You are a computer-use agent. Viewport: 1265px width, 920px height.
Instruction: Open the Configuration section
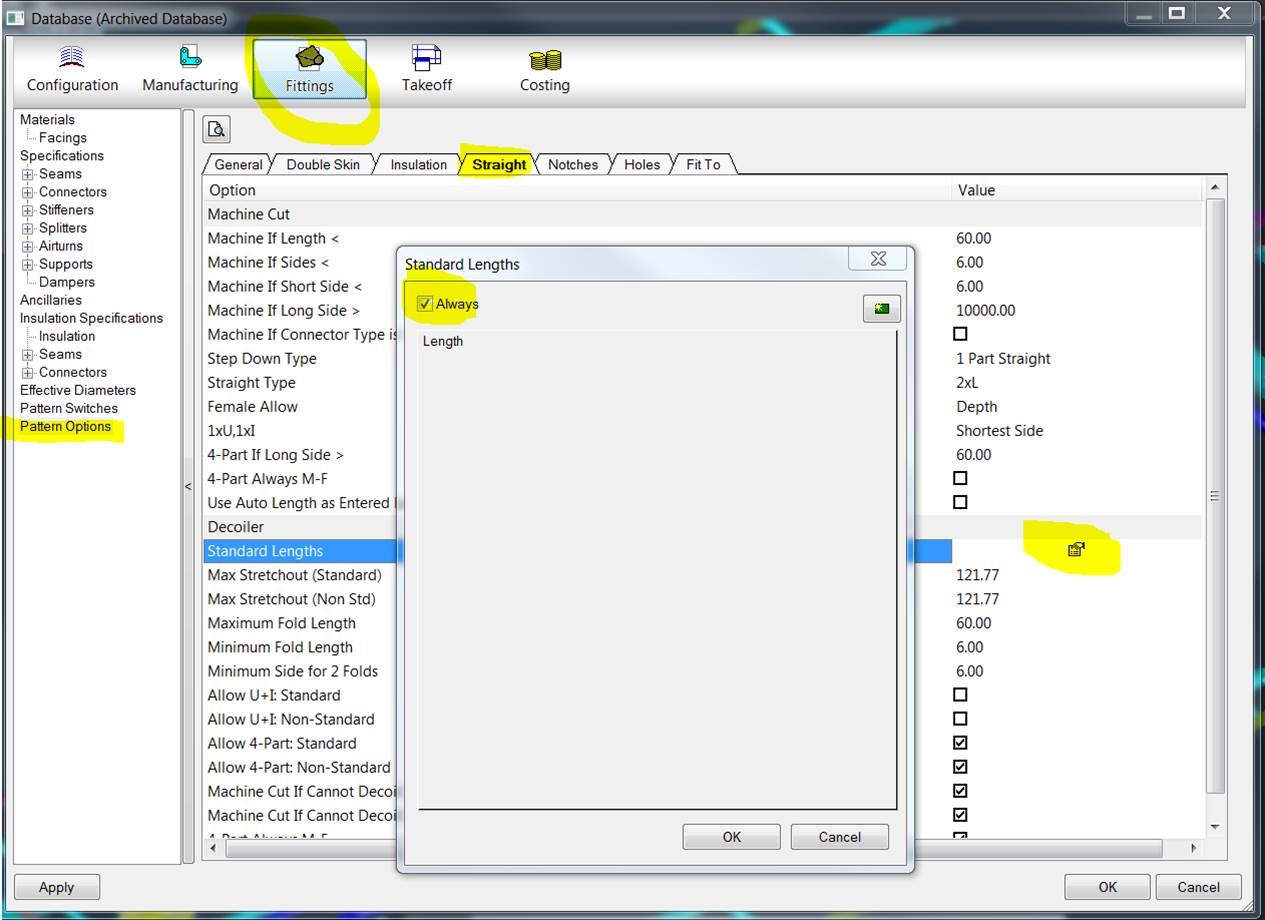pos(71,68)
